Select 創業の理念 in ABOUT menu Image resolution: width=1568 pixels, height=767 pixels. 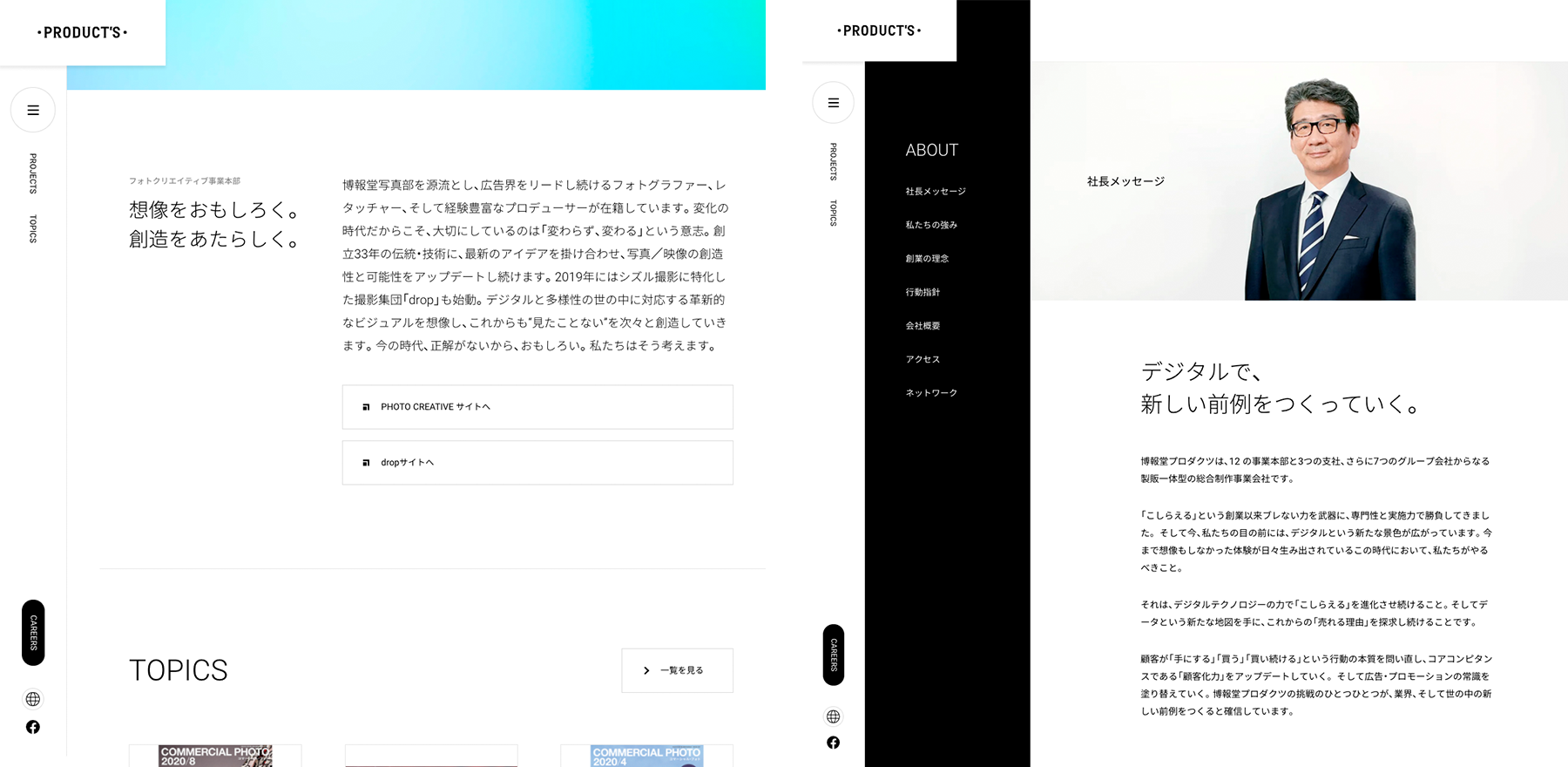pos(927,259)
